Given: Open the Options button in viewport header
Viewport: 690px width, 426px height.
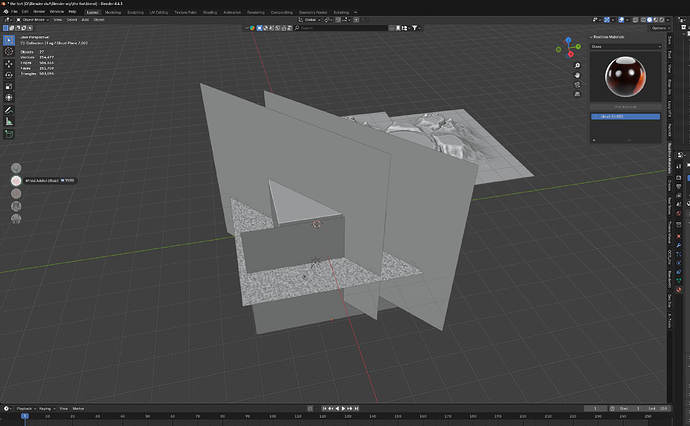Looking at the screenshot, I should pyautogui.click(x=660, y=28).
